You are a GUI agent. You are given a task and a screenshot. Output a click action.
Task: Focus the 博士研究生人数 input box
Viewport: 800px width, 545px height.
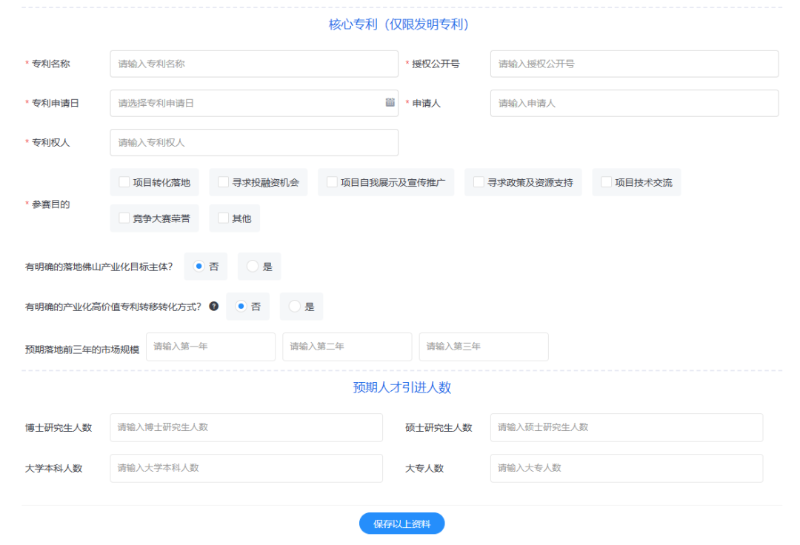(246, 428)
